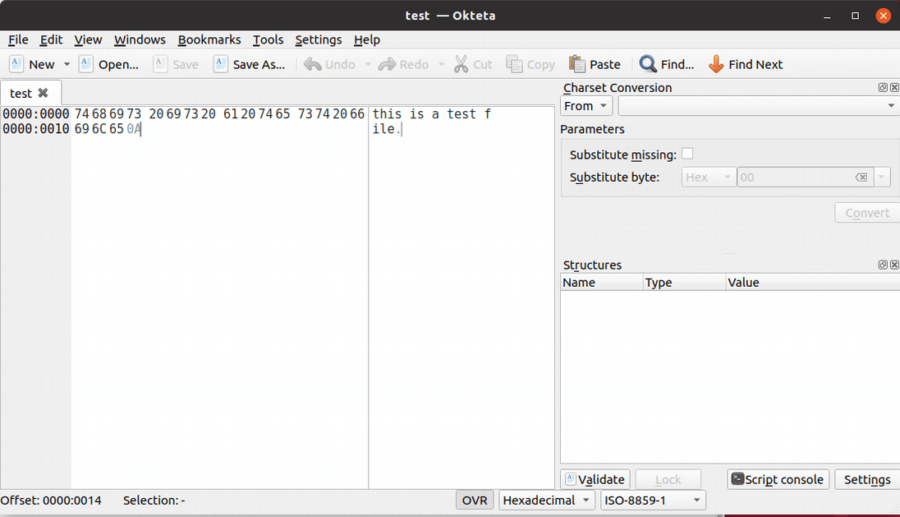Close the test tab with X icon
The image size is (900, 517).
point(43,92)
